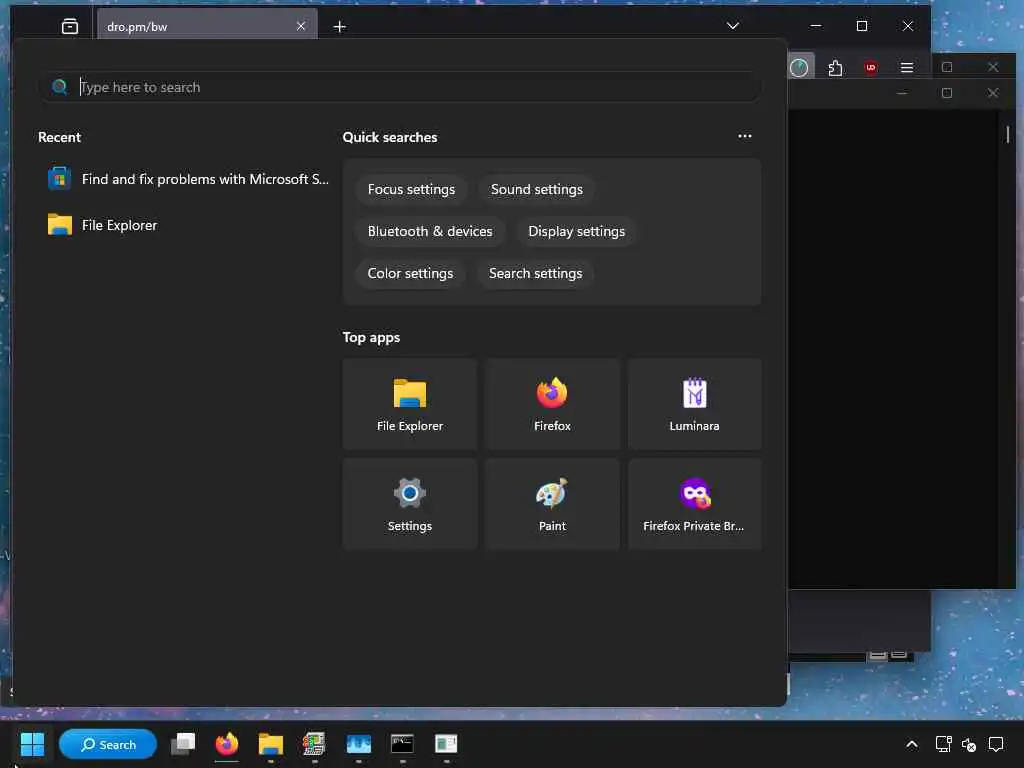This screenshot has height=768, width=1024.
Task: Click the Focus settings quick search
Action: (411, 189)
